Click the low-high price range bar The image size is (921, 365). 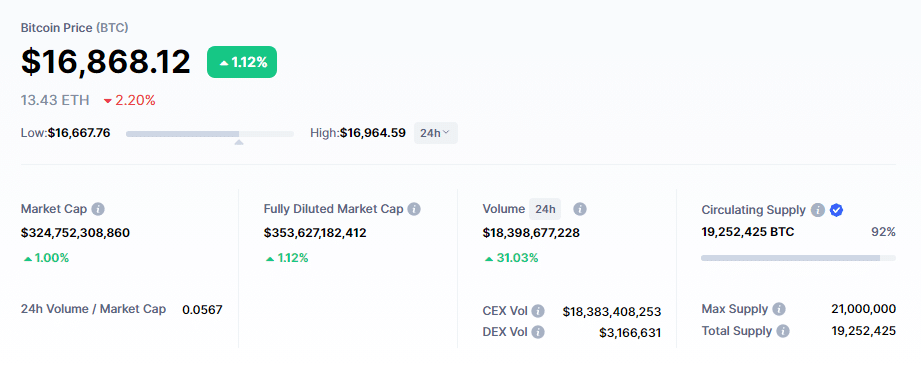click(210, 134)
